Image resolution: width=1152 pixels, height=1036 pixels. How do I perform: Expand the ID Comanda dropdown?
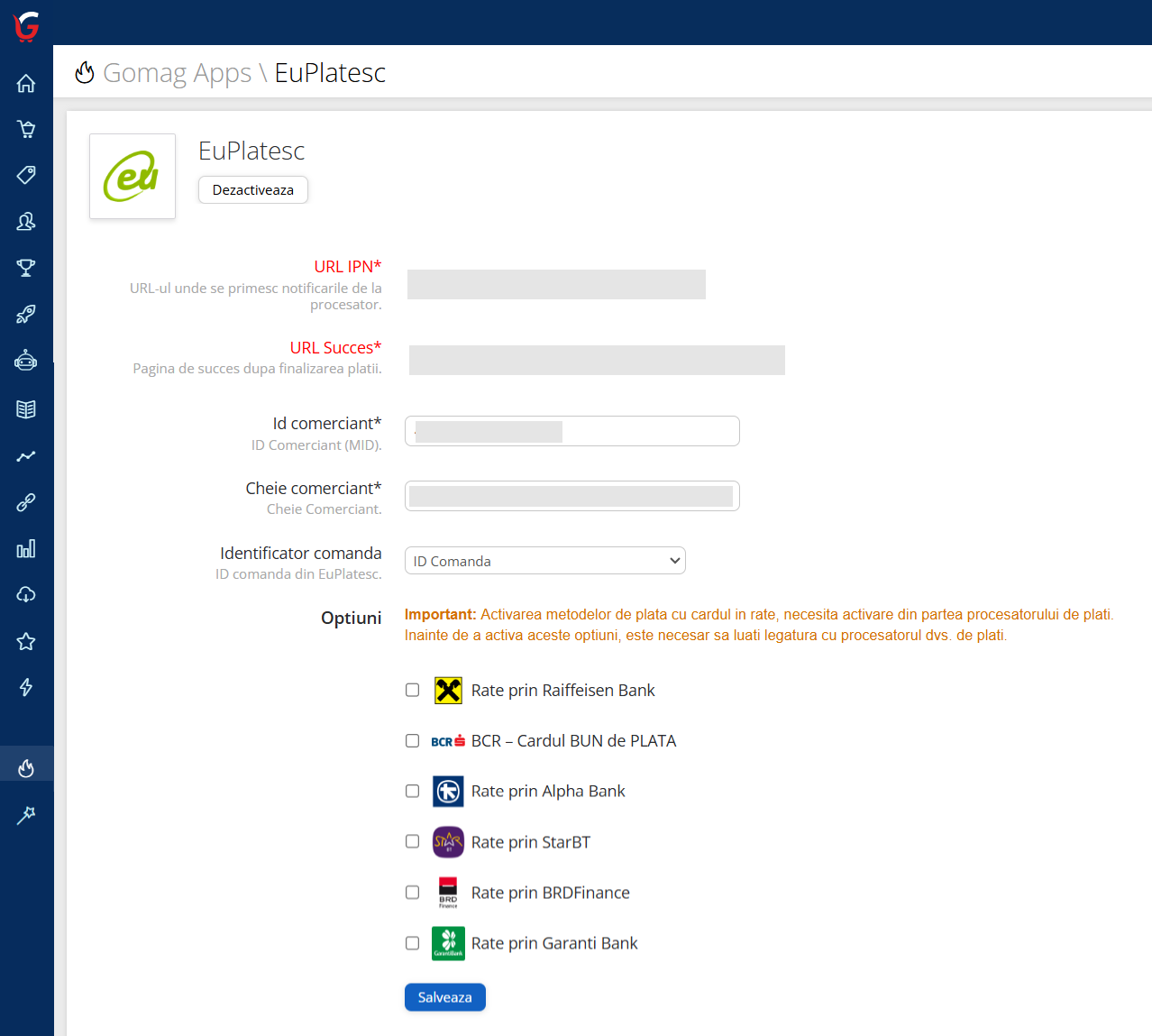click(544, 561)
